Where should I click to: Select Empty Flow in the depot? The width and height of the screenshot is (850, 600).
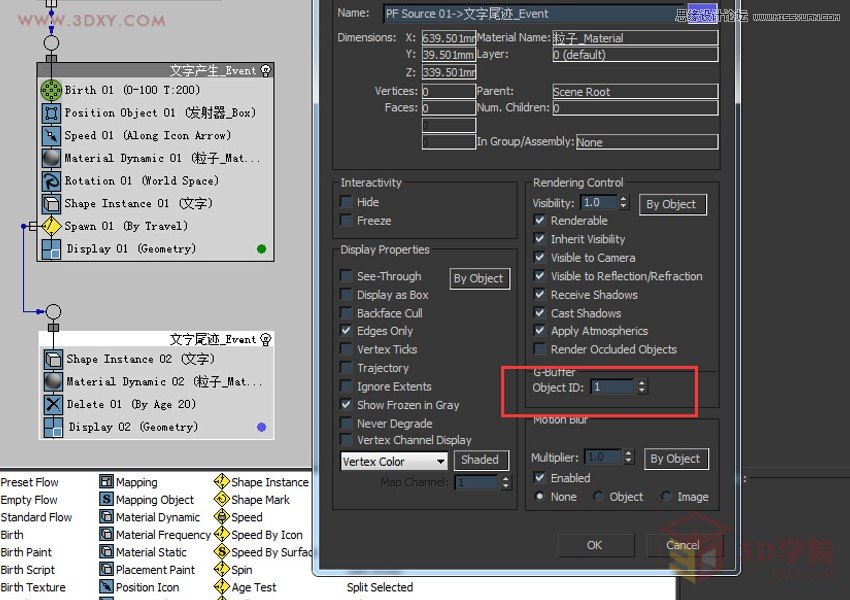29,500
